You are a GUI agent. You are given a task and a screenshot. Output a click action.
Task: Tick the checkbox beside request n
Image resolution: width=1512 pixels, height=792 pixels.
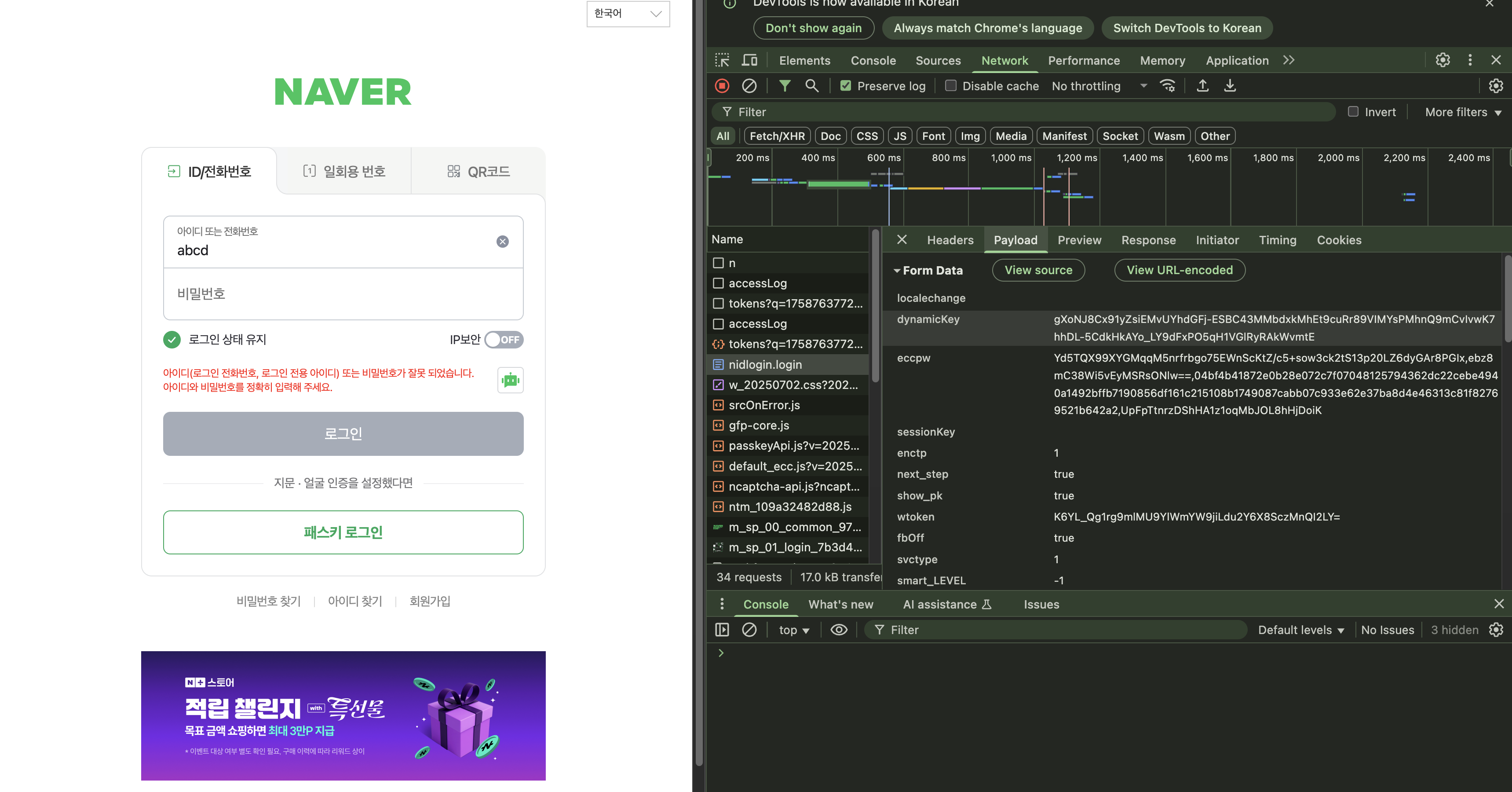coord(719,263)
